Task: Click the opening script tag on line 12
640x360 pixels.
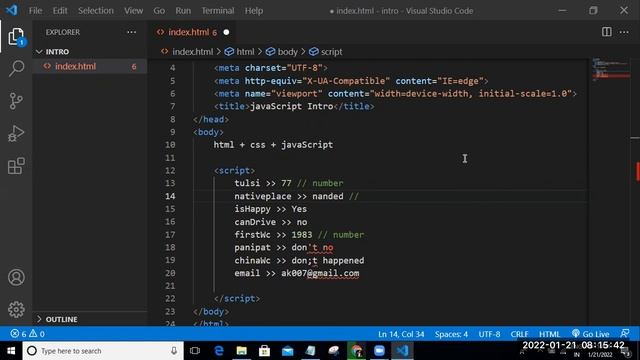Action: point(234,170)
